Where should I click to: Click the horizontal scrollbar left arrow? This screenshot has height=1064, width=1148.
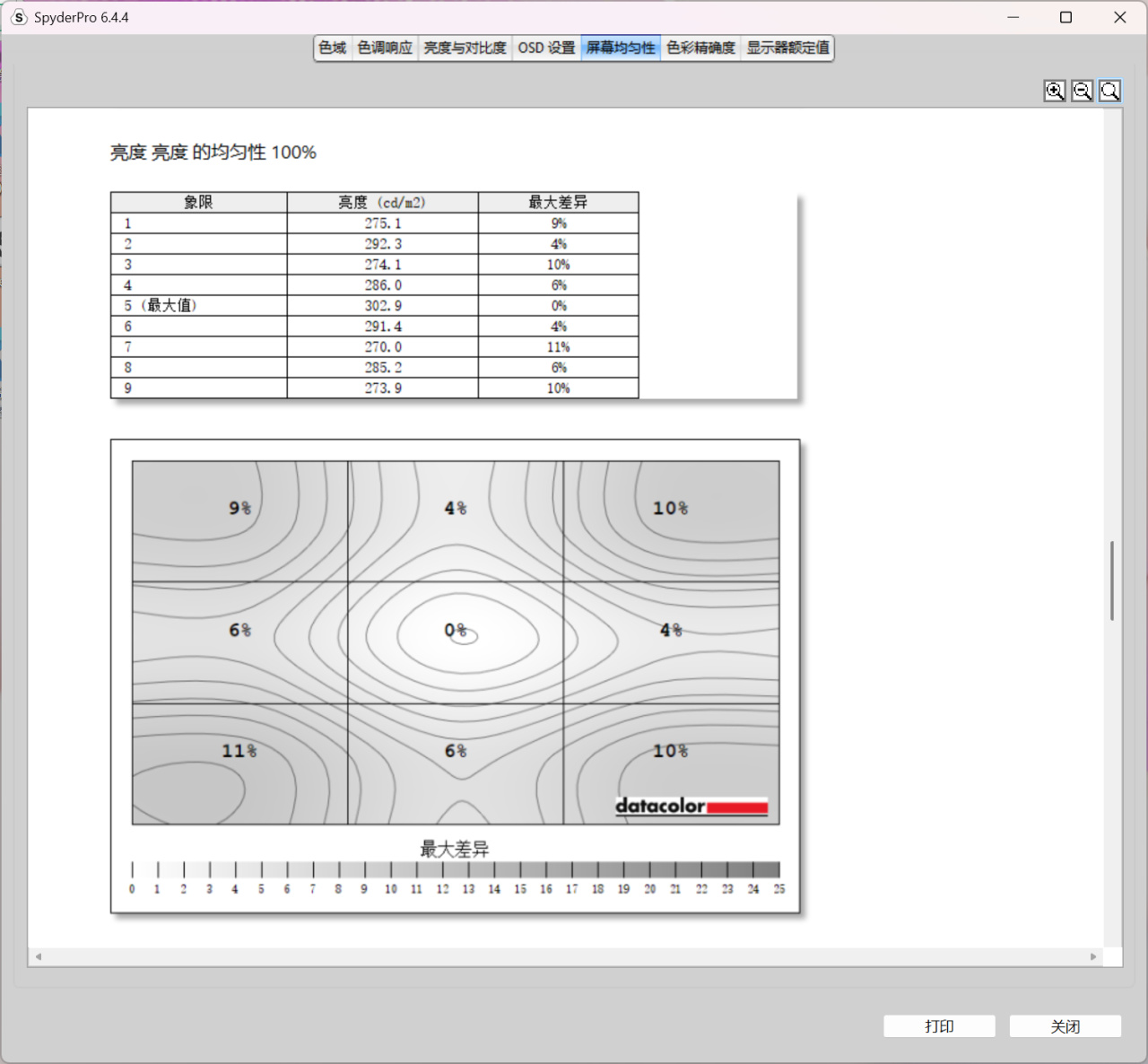[39, 956]
